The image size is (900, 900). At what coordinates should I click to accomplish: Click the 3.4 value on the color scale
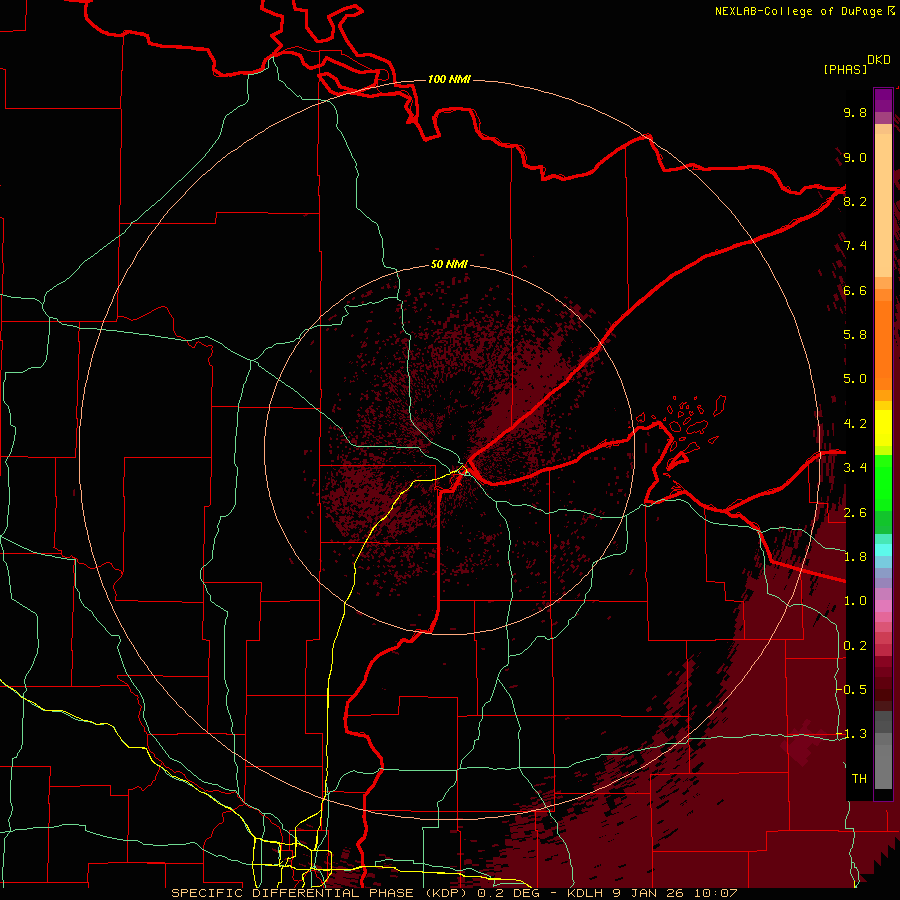pyautogui.click(x=855, y=468)
